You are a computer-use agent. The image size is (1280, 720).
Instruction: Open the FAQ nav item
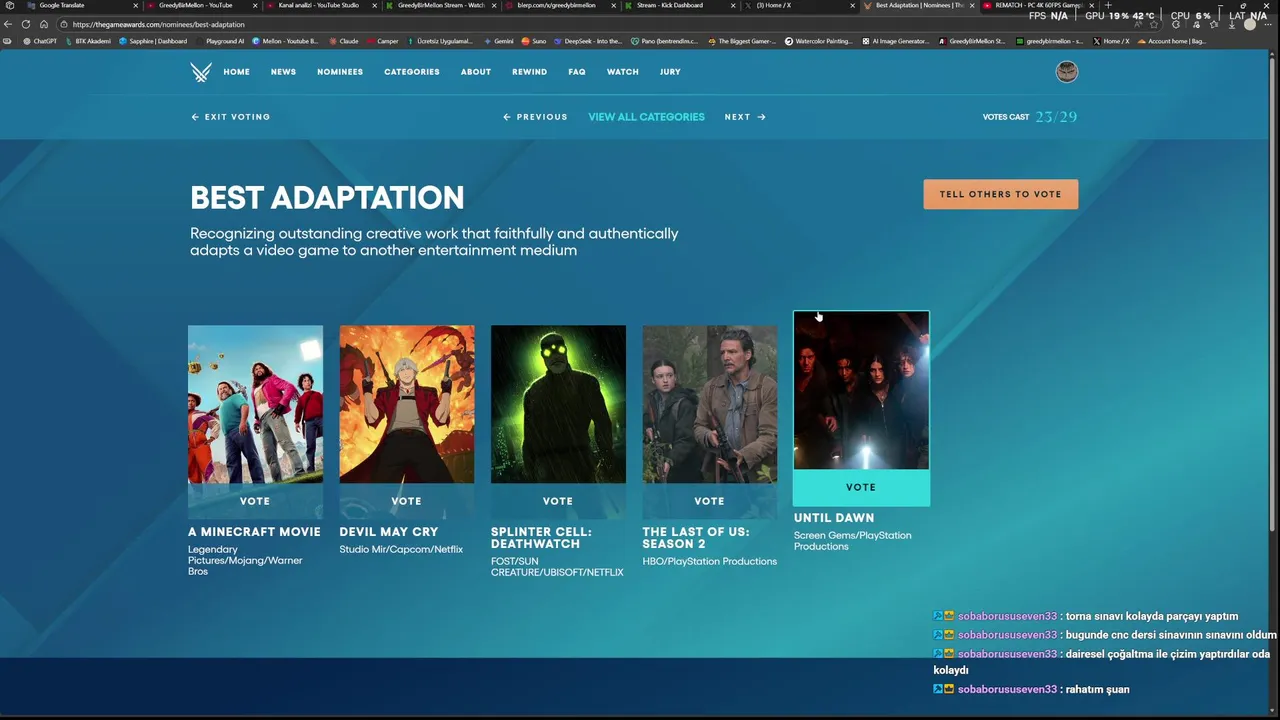(577, 72)
